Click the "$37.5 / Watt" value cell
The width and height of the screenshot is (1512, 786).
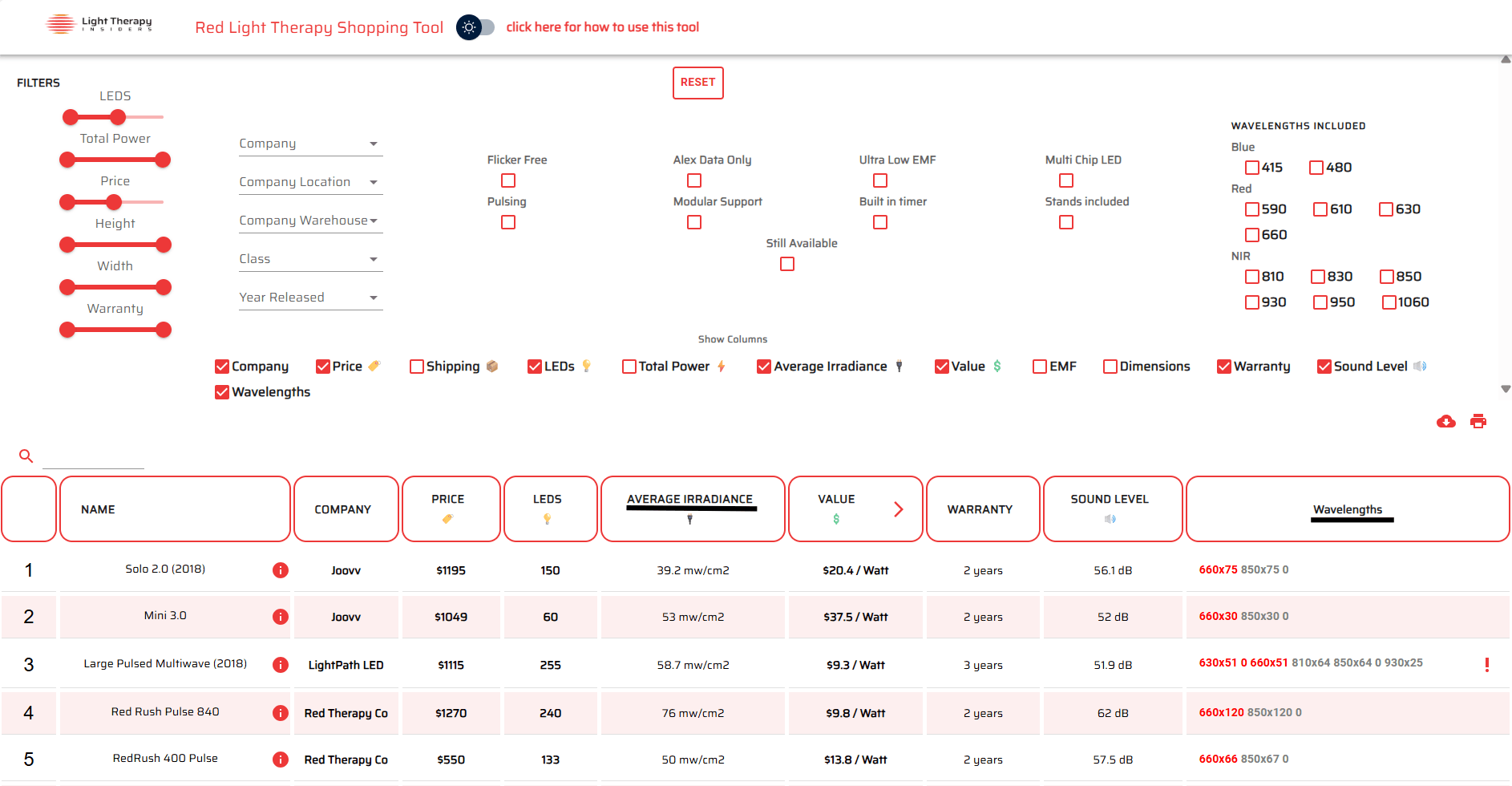(855, 617)
